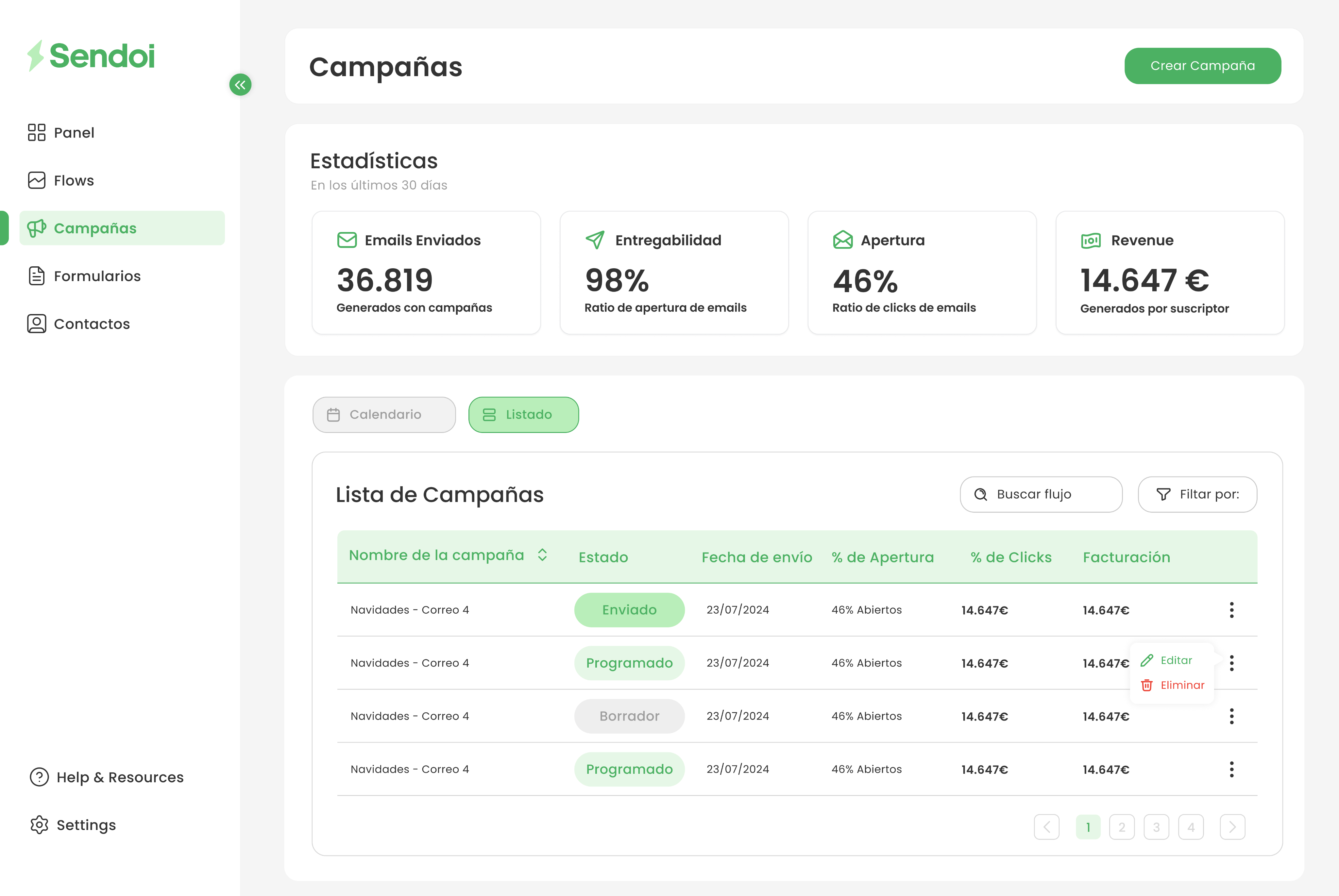
Task: Click the Buscar flujo search field
Action: (x=1041, y=494)
